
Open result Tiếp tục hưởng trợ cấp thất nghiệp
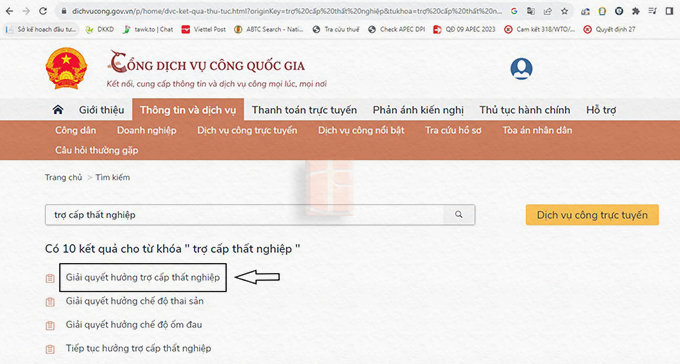138,348
